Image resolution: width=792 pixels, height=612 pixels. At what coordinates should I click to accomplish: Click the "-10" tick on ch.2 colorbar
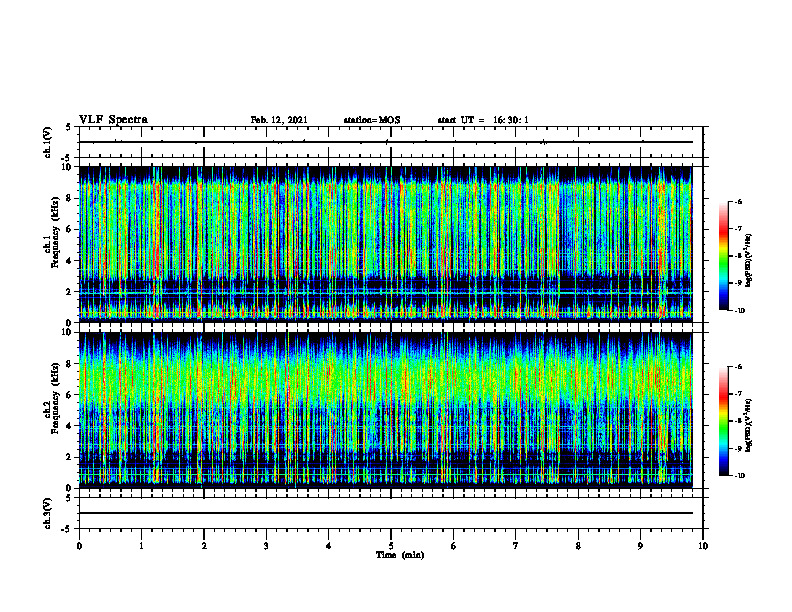[x=738, y=476]
